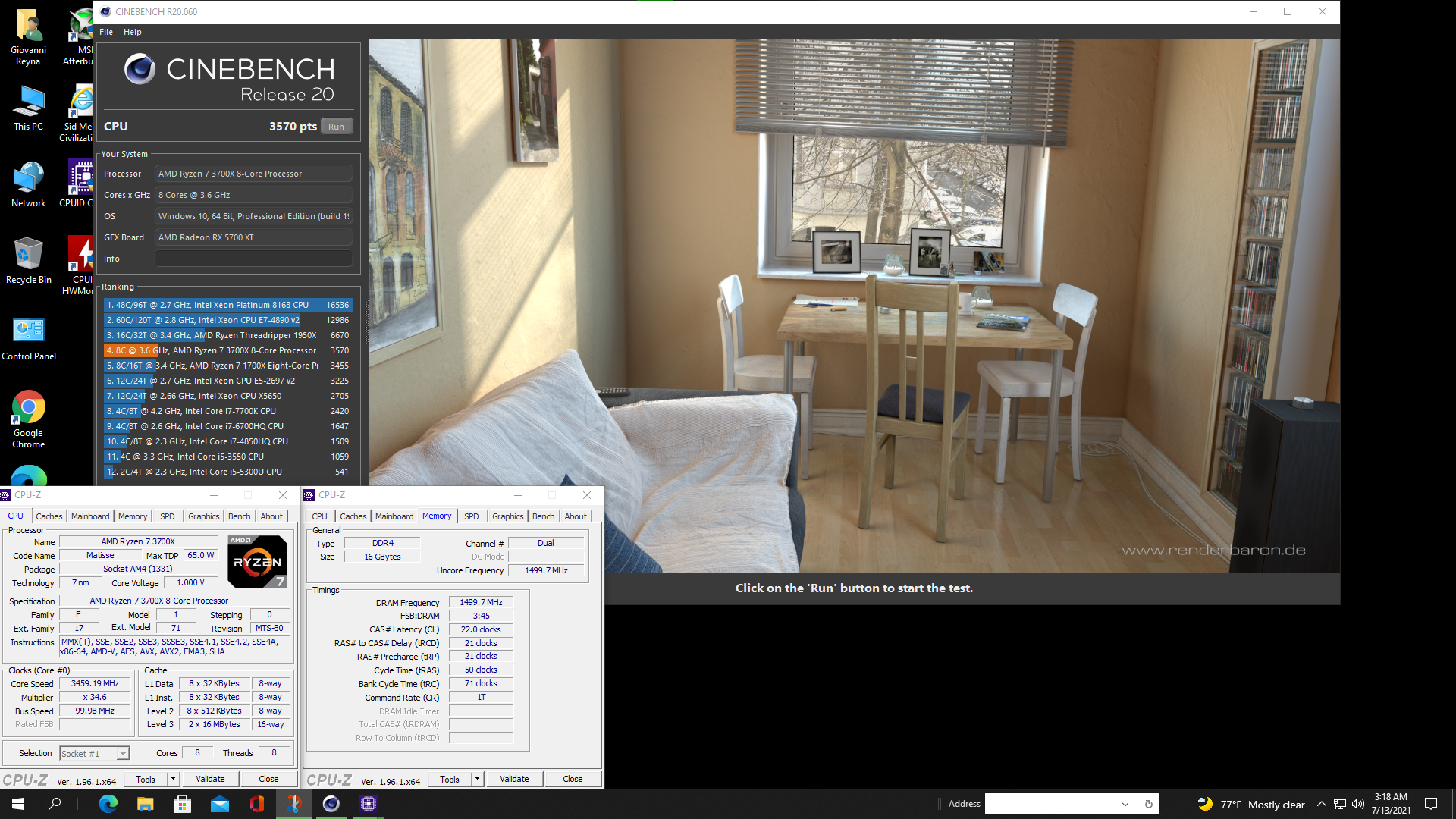Open File Explorer from taskbar
The width and height of the screenshot is (1456, 819).
[146, 804]
